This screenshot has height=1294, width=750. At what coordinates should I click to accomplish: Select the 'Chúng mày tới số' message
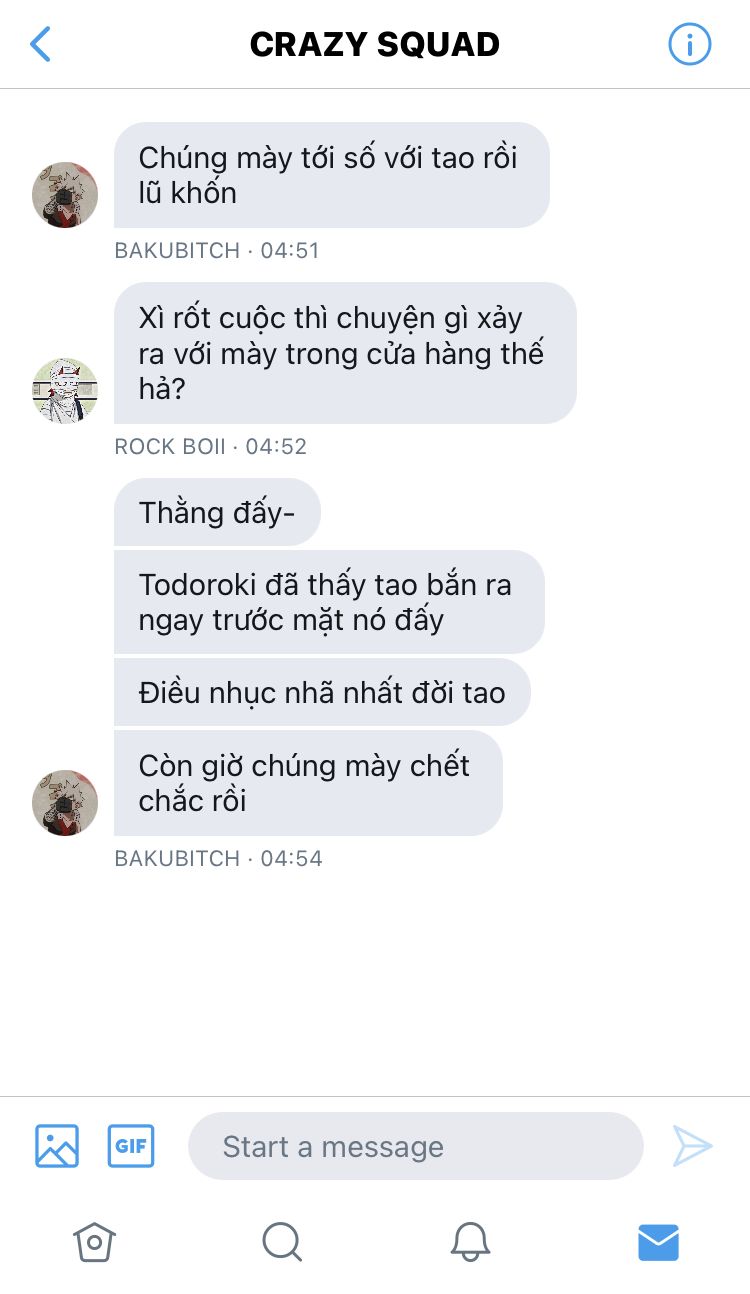click(x=332, y=175)
